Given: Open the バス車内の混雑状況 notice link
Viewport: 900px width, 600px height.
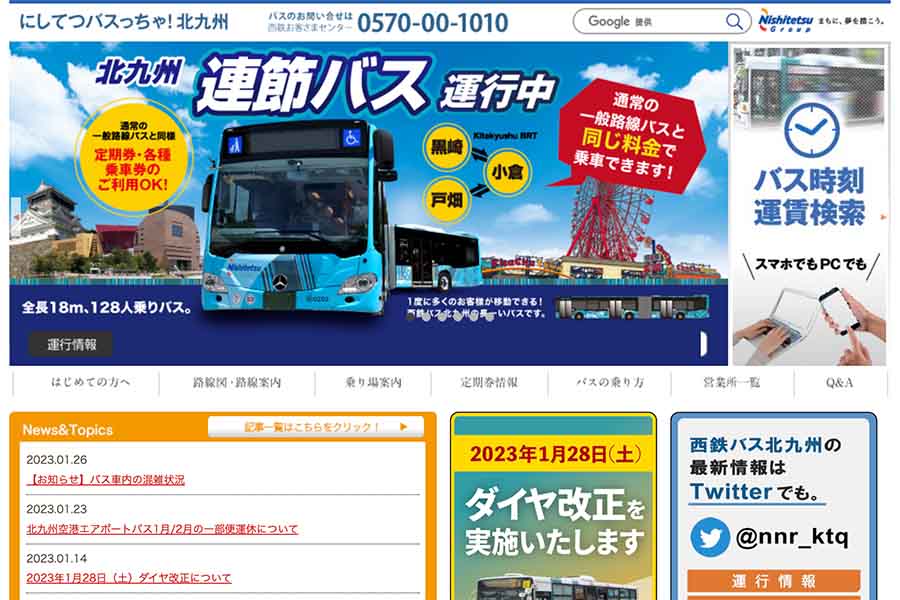Looking at the screenshot, I should 106,479.
